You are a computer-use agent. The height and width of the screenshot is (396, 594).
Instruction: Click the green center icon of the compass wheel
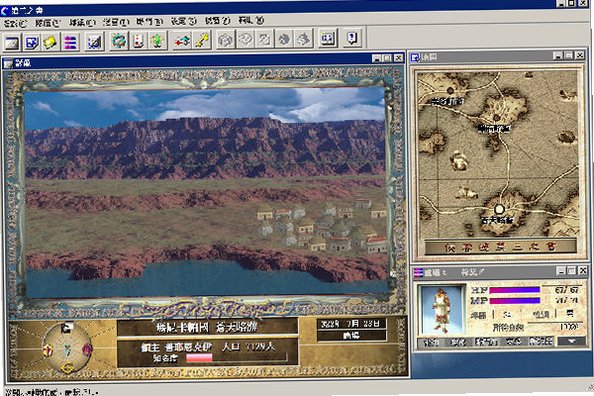(x=67, y=349)
